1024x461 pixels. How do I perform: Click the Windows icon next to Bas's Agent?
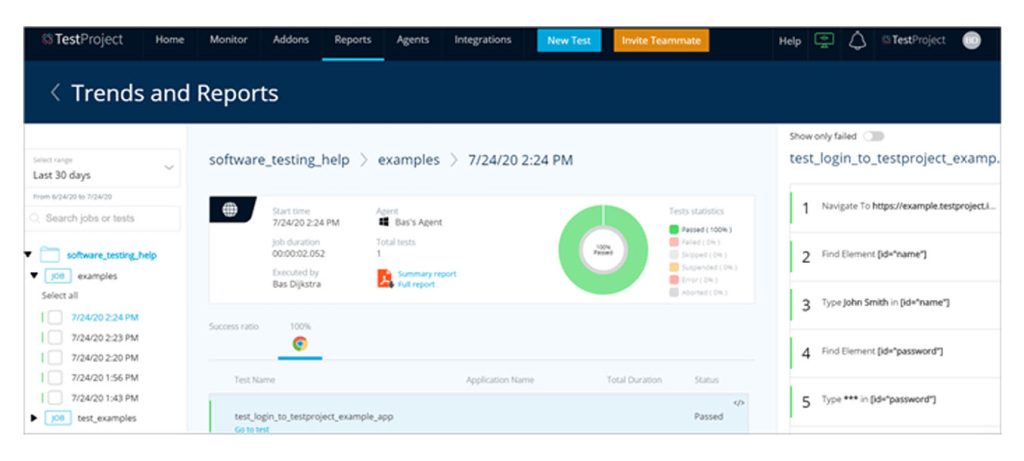pyautogui.click(x=383, y=222)
